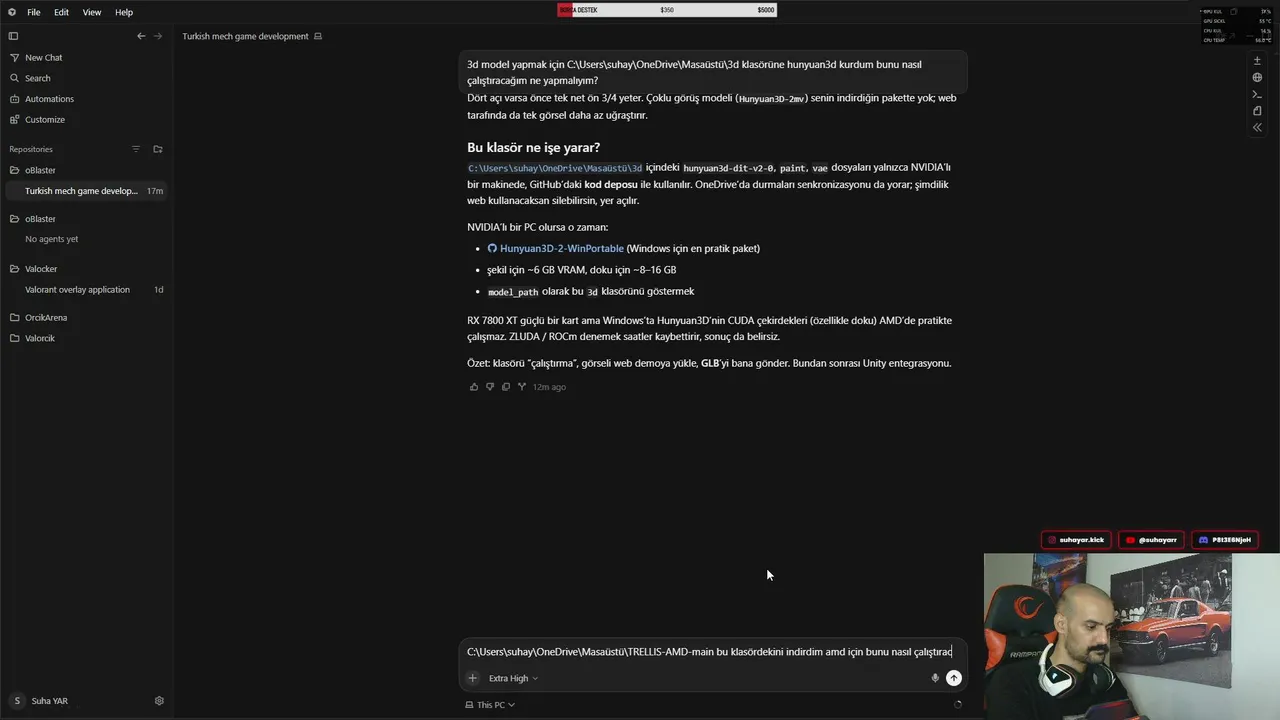Click the C:\Users\suhay\OneDrive\Masaüstü\3d path code

coord(555,168)
